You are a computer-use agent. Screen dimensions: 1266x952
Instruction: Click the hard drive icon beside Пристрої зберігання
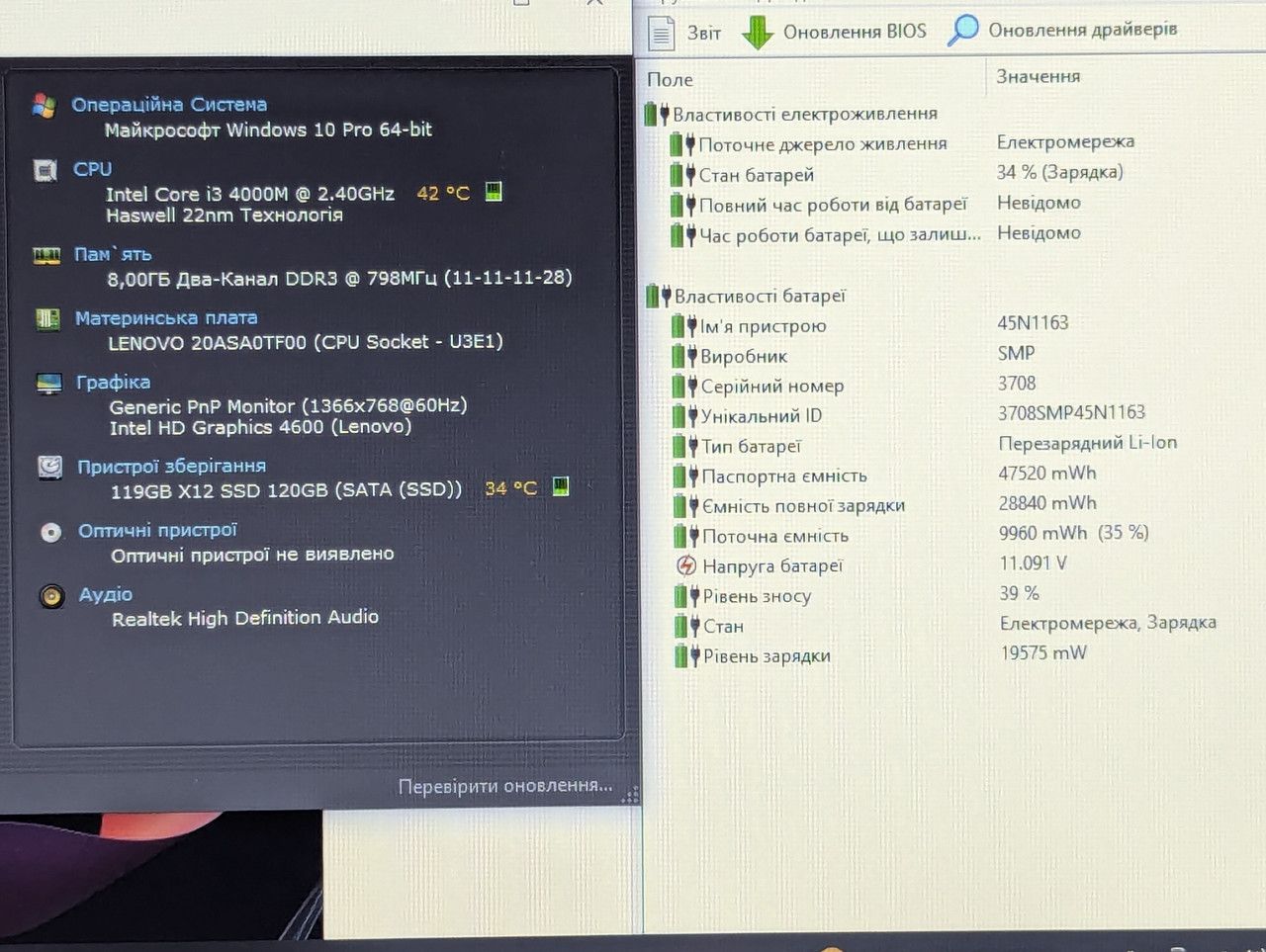tap(49, 468)
